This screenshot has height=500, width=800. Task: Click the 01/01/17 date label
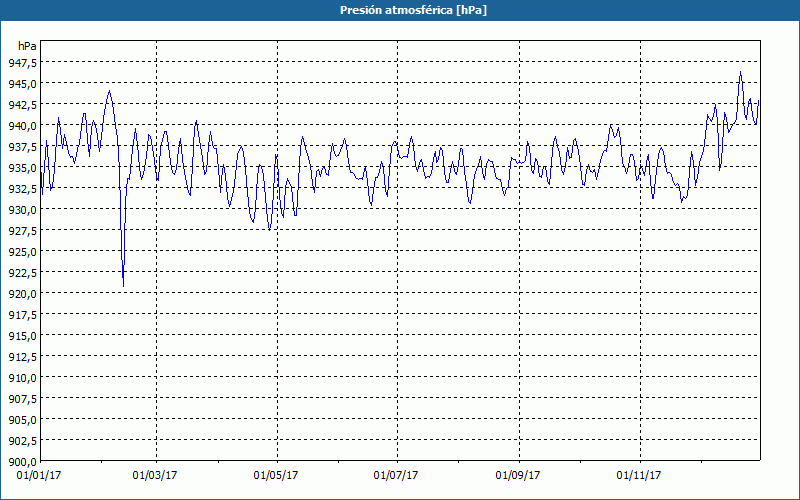tap(39, 475)
